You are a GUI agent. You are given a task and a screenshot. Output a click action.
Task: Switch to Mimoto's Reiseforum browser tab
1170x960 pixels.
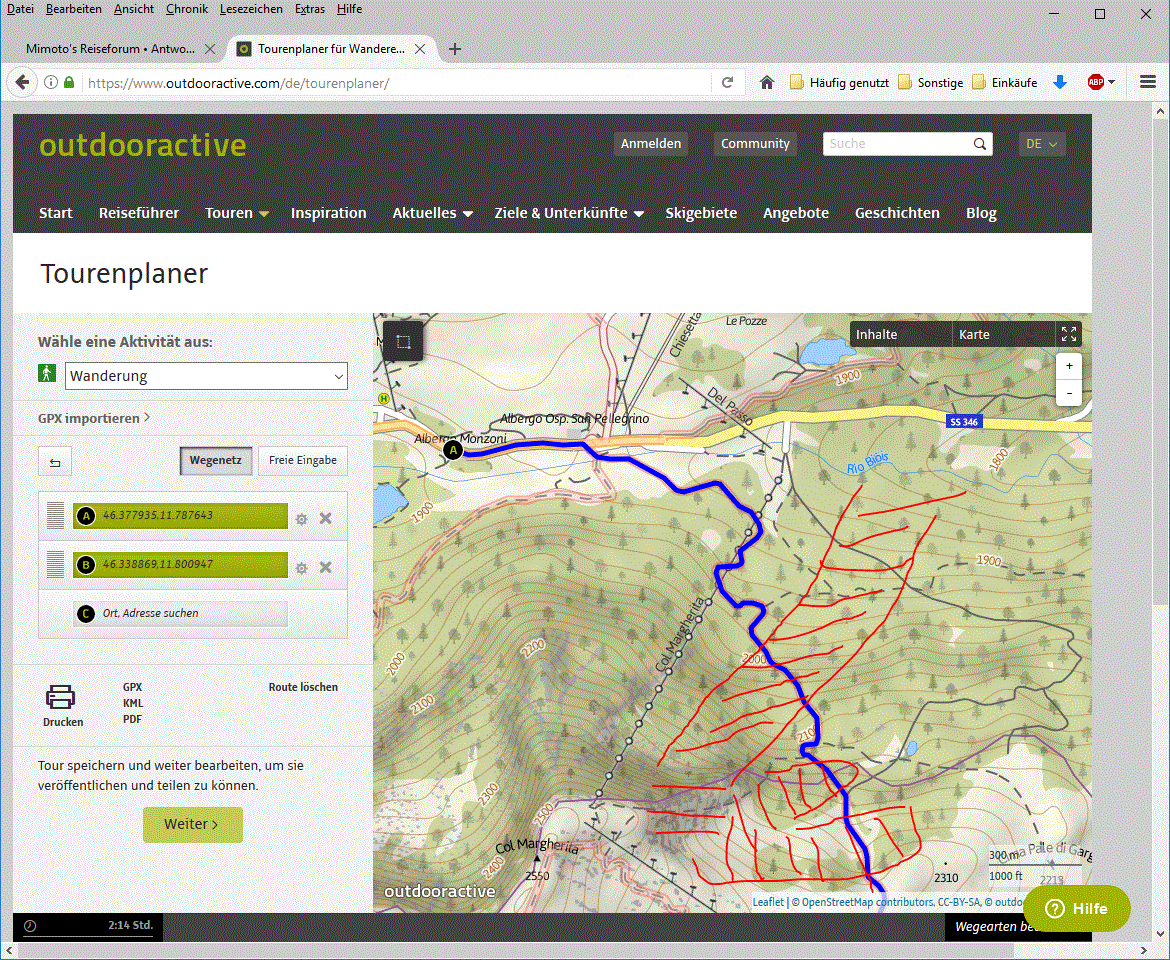pyautogui.click(x=110, y=49)
